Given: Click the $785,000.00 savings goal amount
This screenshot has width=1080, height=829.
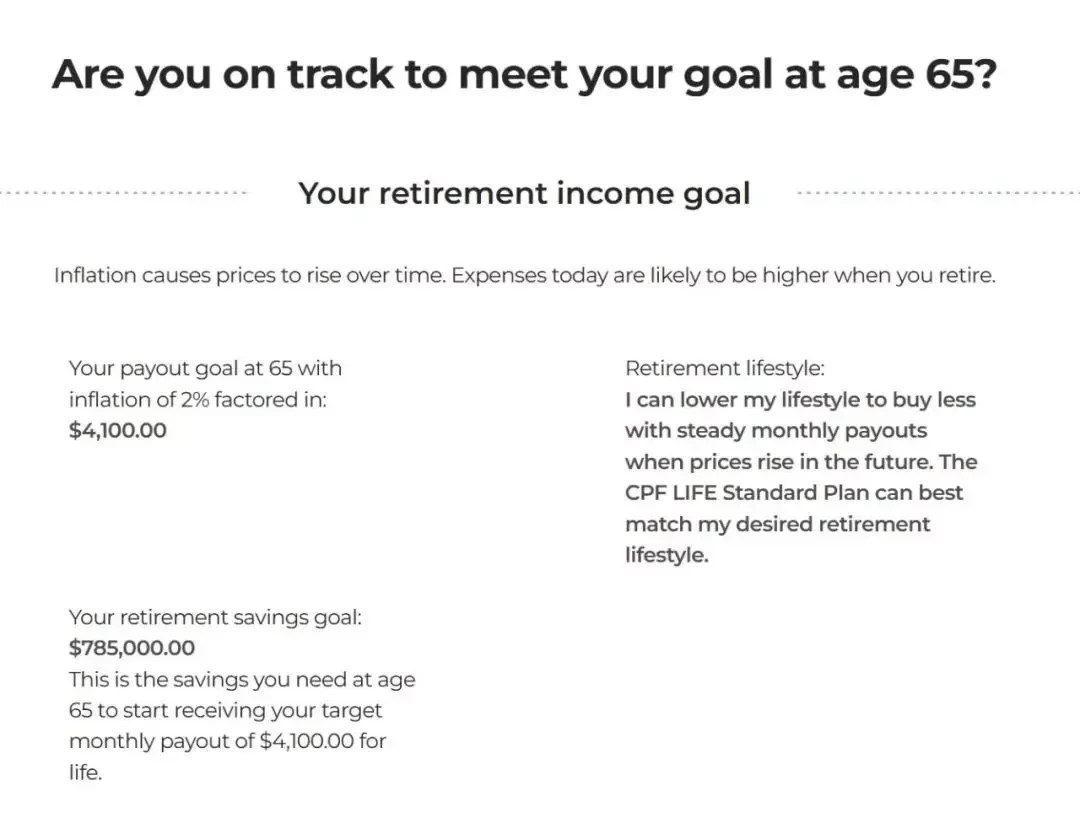Looking at the screenshot, I should 132,648.
